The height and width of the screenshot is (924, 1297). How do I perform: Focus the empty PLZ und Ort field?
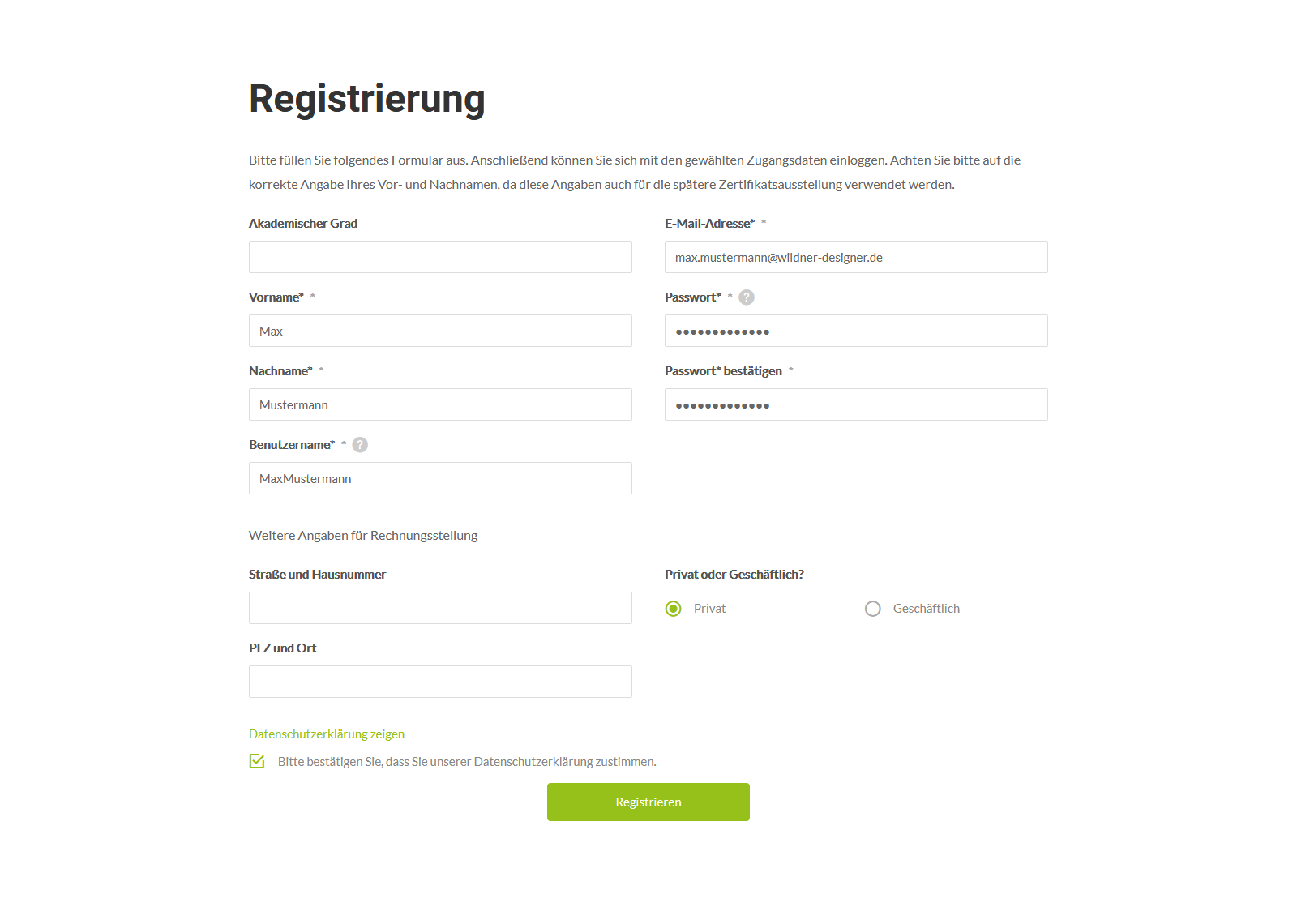440,681
